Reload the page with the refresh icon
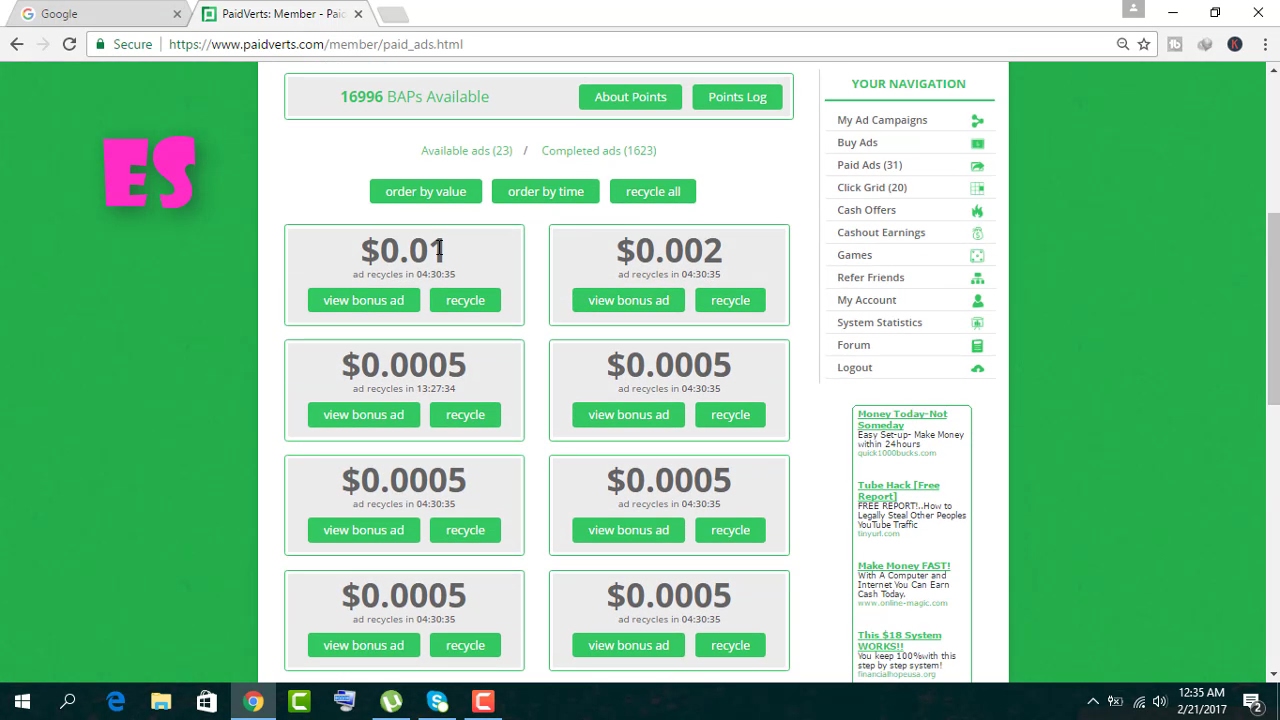This screenshot has width=1280, height=720. point(69,44)
